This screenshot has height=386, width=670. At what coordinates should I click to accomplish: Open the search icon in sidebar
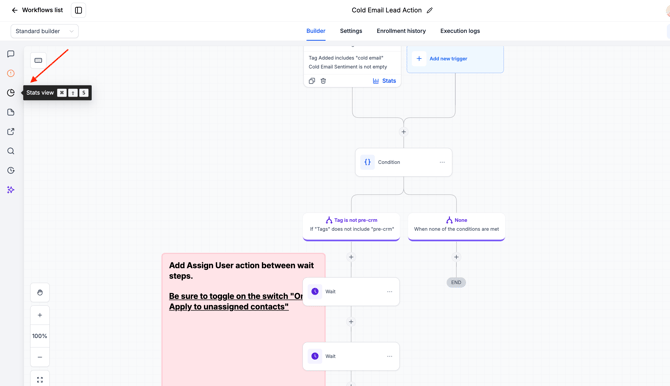pyautogui.click(x=11, y=151)
